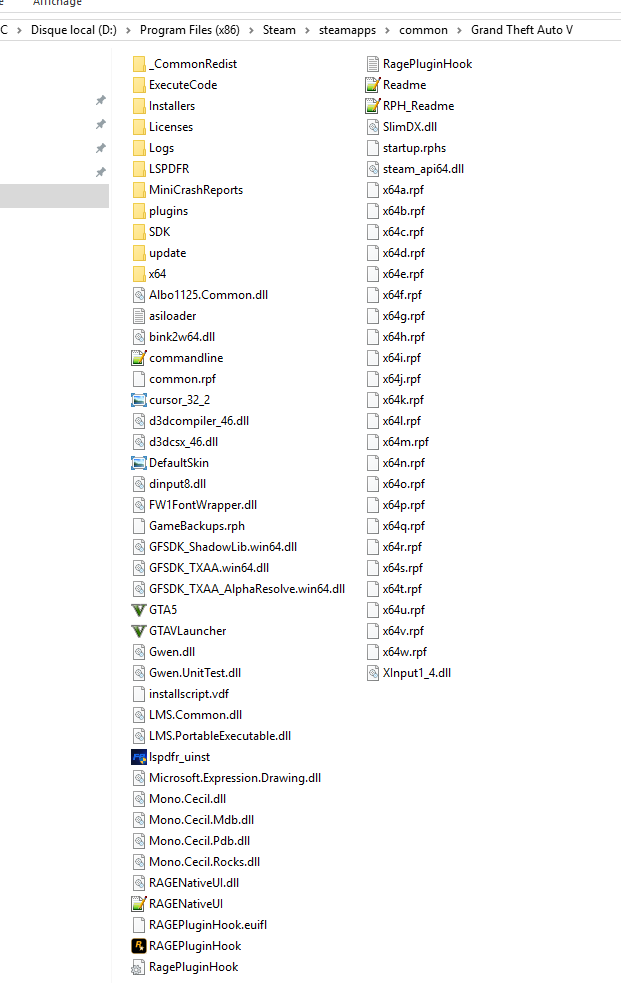The height and width of the screenshot is (999, 621).
Task: Select the SDK folder name
Action: point(159,232)
